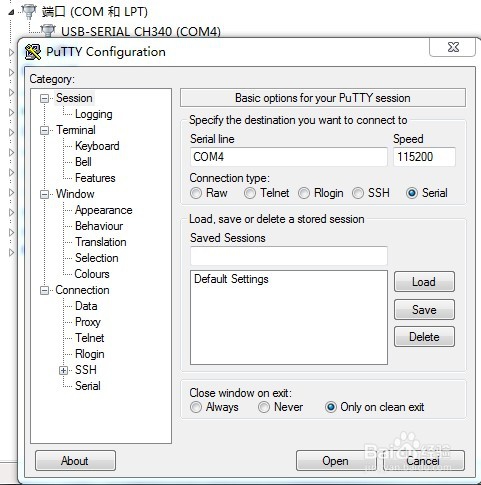The image size is (481, 485).
Task: Open the Keyboard settings category
Action: (97, 146)
